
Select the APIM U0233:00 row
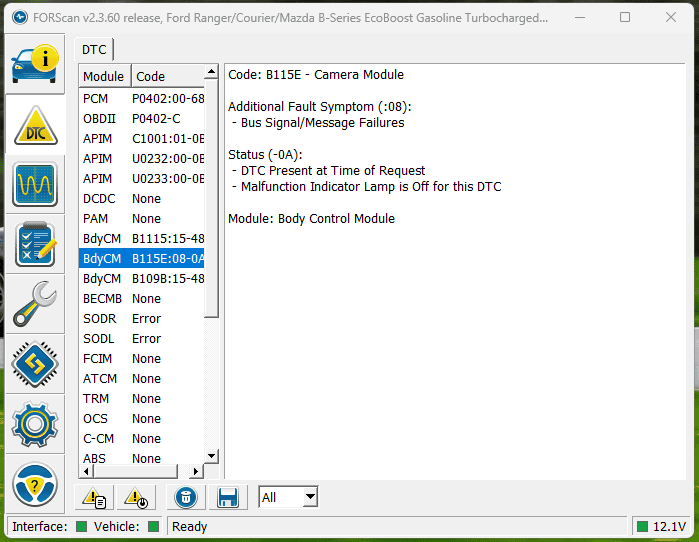pyautogui.click(x=142, y=179)
